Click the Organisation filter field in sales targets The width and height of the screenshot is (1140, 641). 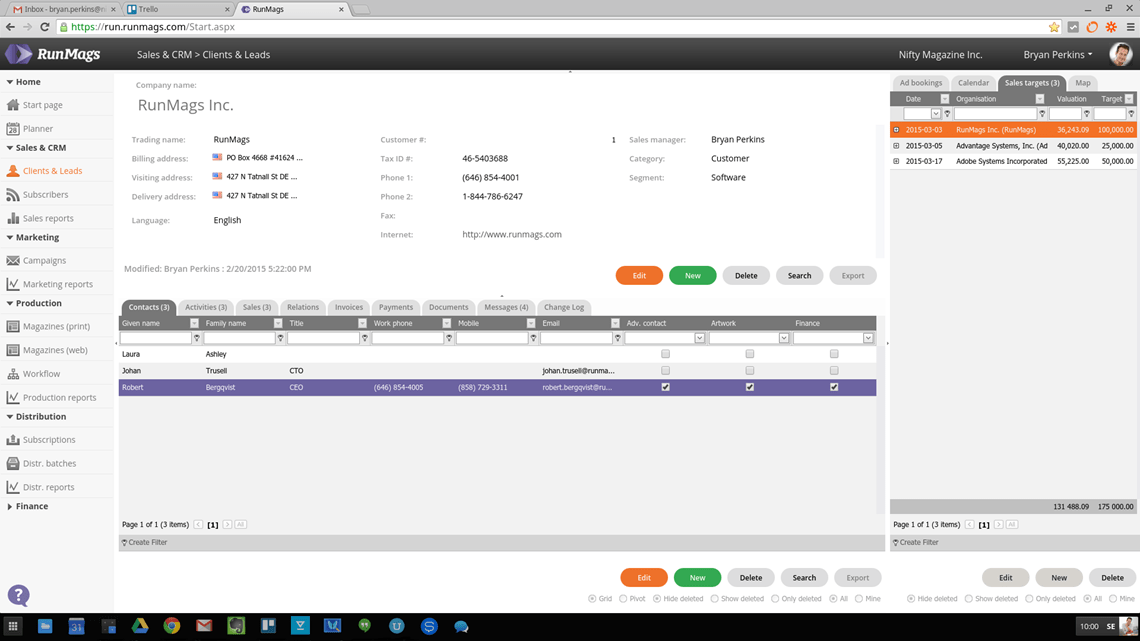[x=995, y=113]
